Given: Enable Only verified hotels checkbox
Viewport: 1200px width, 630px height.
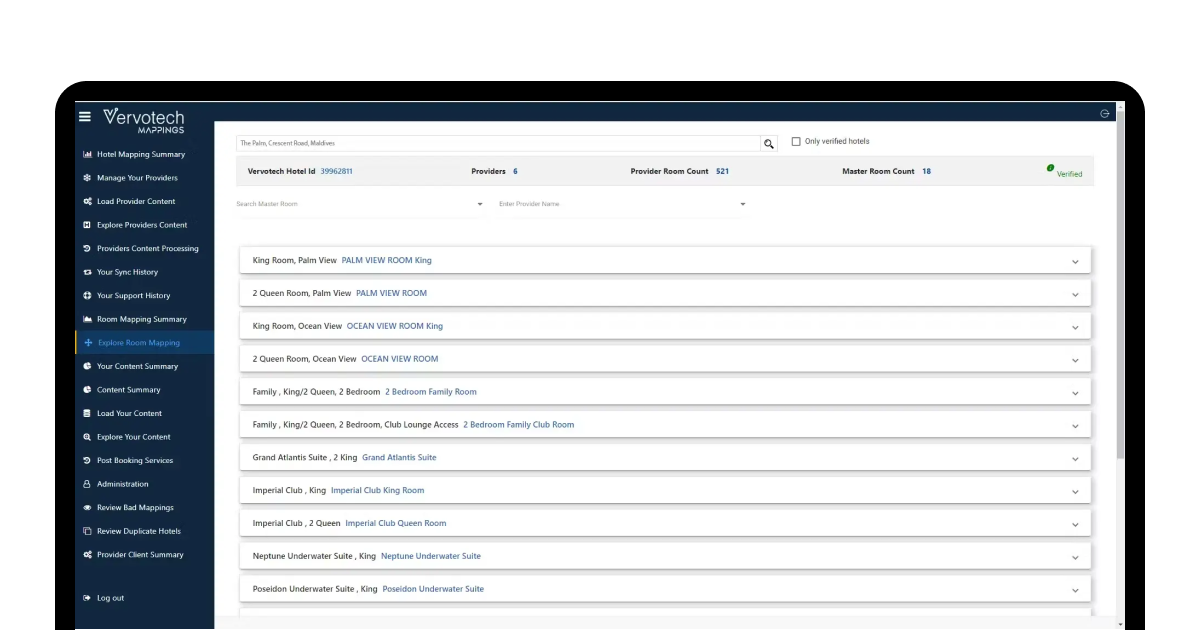Looking at the screenshot, I should click(x=796, y=142).
